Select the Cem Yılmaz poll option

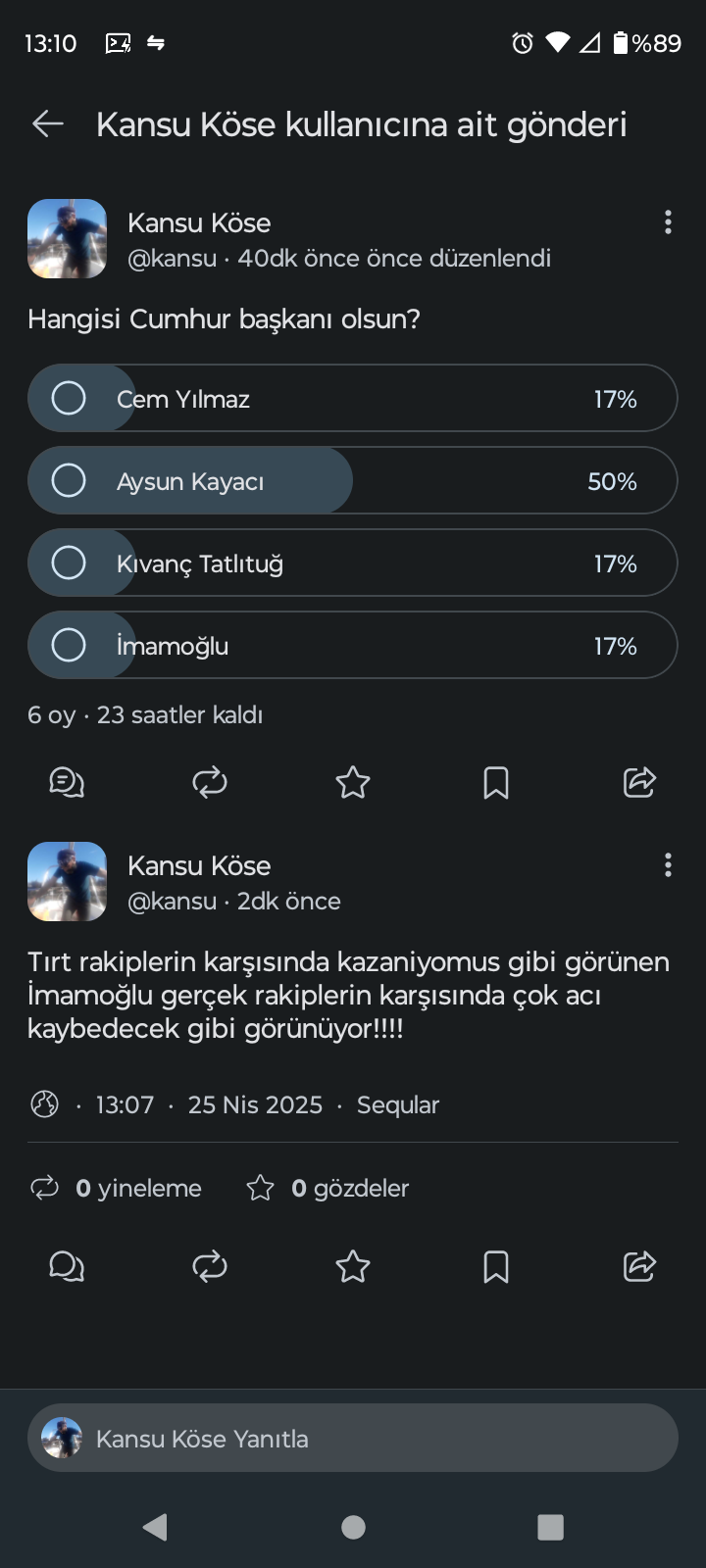click(x=69, y=399)
